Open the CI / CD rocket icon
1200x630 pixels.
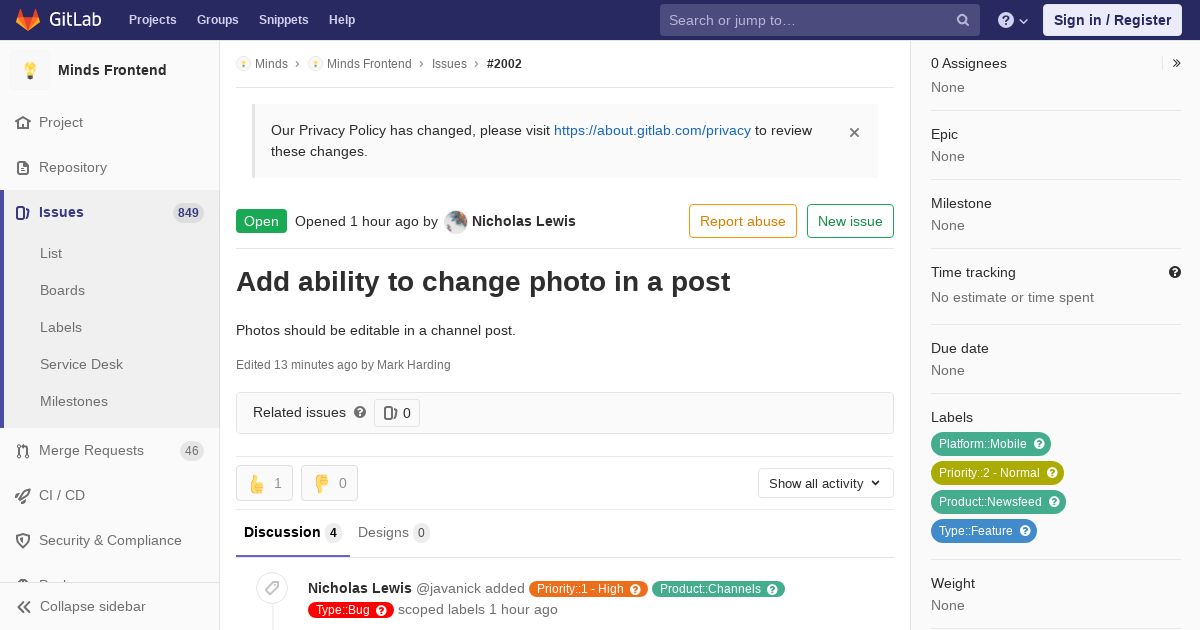pyautogui.click(x=23, y=496)
